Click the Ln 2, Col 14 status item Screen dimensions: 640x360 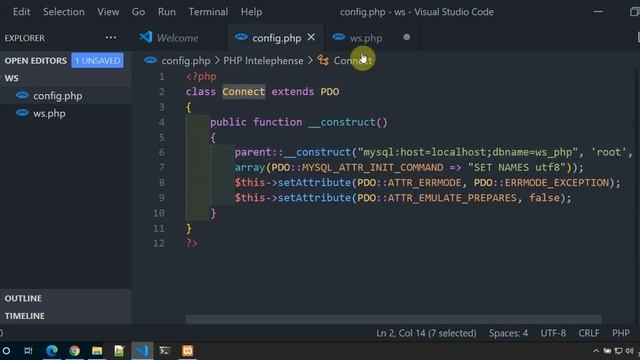(x=426, y=333)
